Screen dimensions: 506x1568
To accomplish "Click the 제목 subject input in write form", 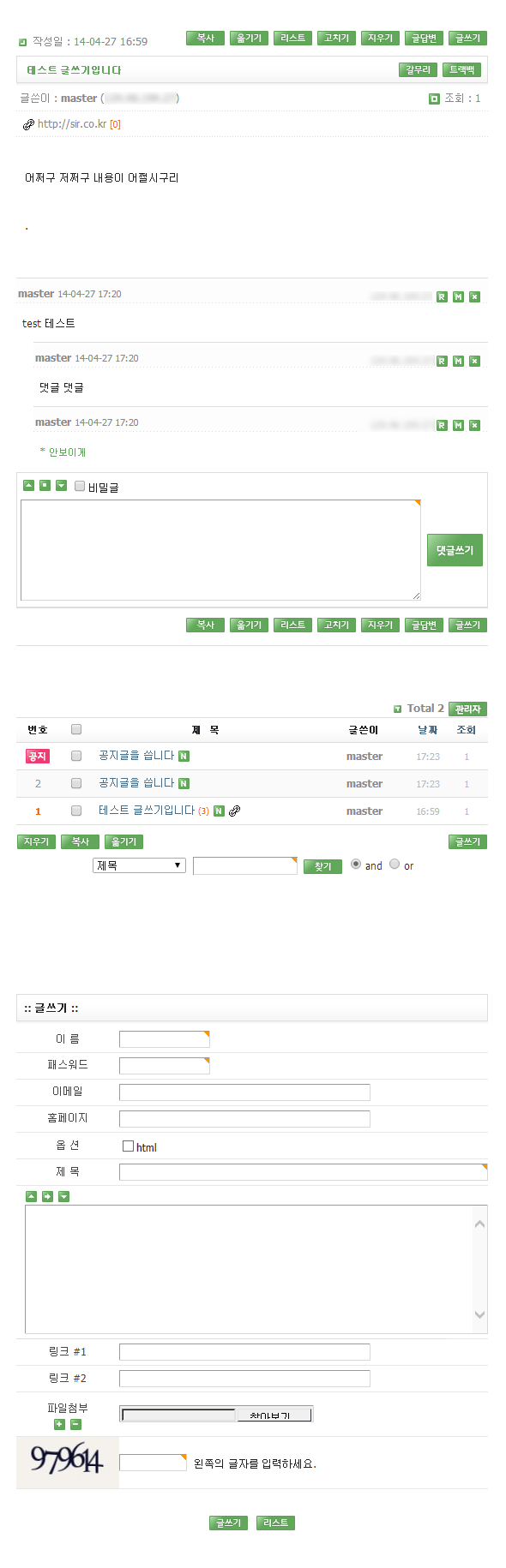I will (x=304, y=1172).
